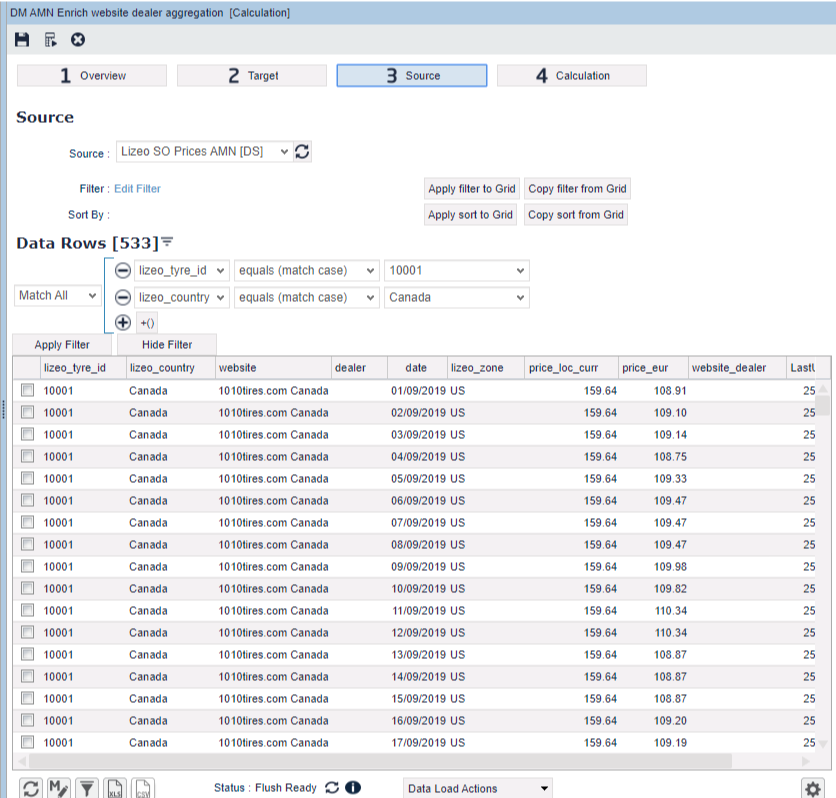Add a new filter condition with plus icon

point(122,322)
